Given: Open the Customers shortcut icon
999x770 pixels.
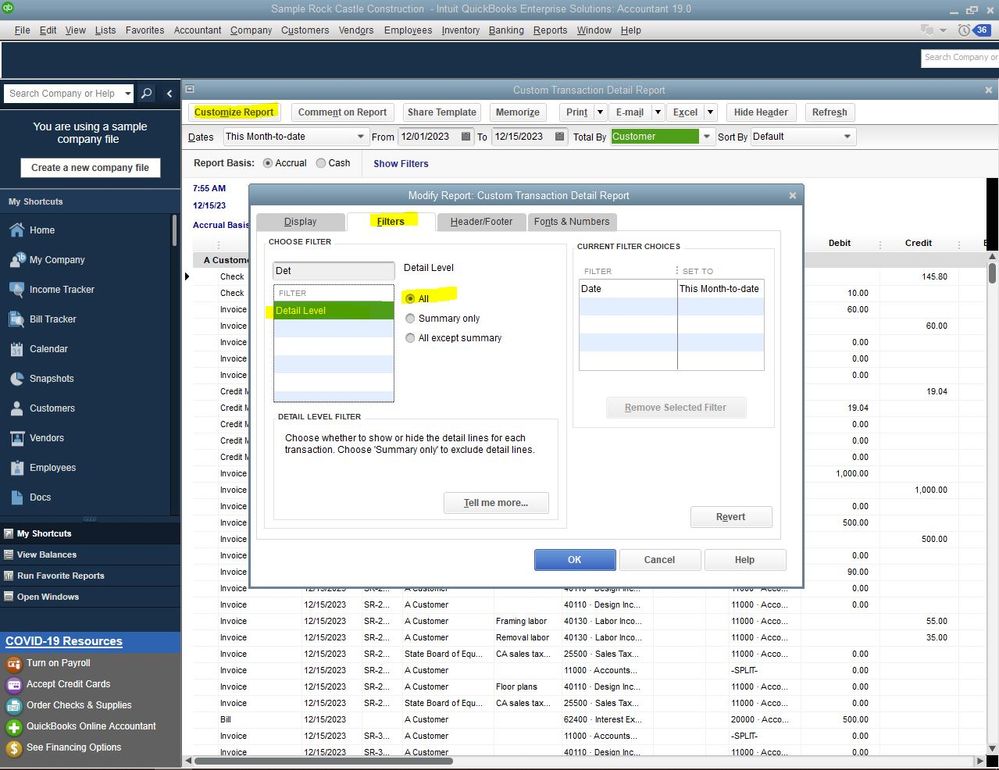Looking at the screenshot, I should (17, 408).
